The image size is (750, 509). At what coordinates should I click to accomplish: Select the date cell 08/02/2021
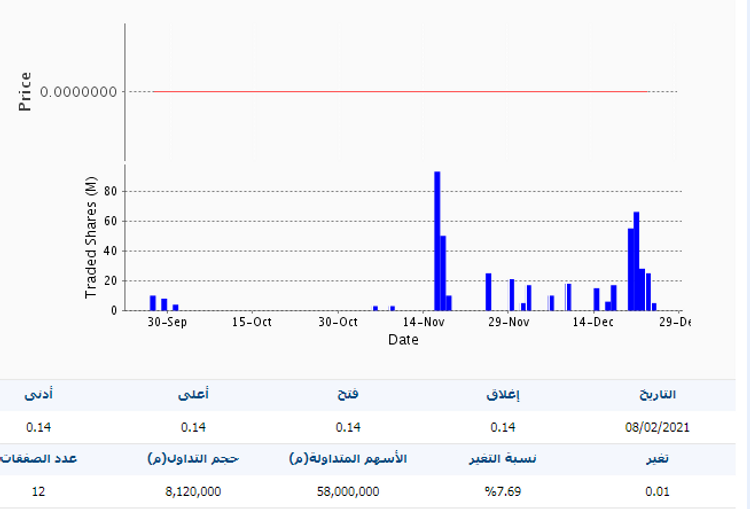[656, 427]
